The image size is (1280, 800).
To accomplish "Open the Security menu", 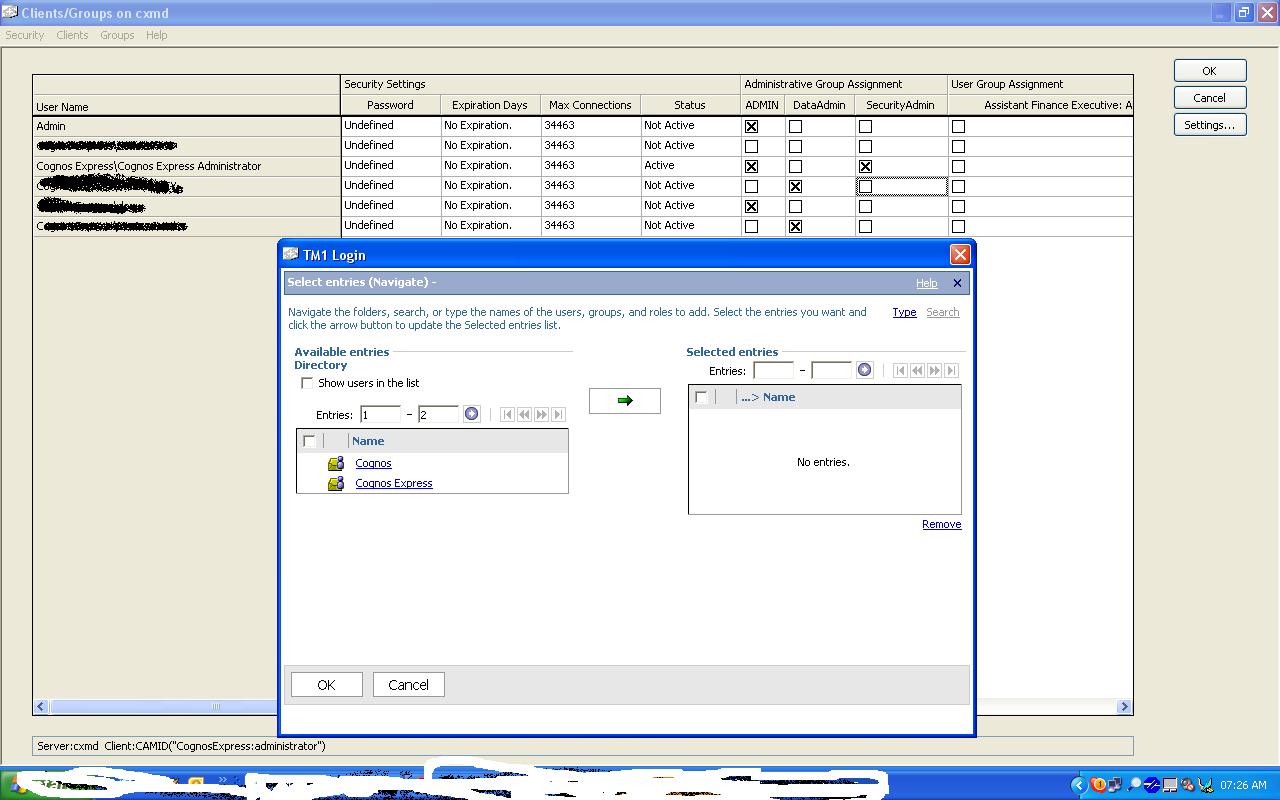I will coord(24,35).
